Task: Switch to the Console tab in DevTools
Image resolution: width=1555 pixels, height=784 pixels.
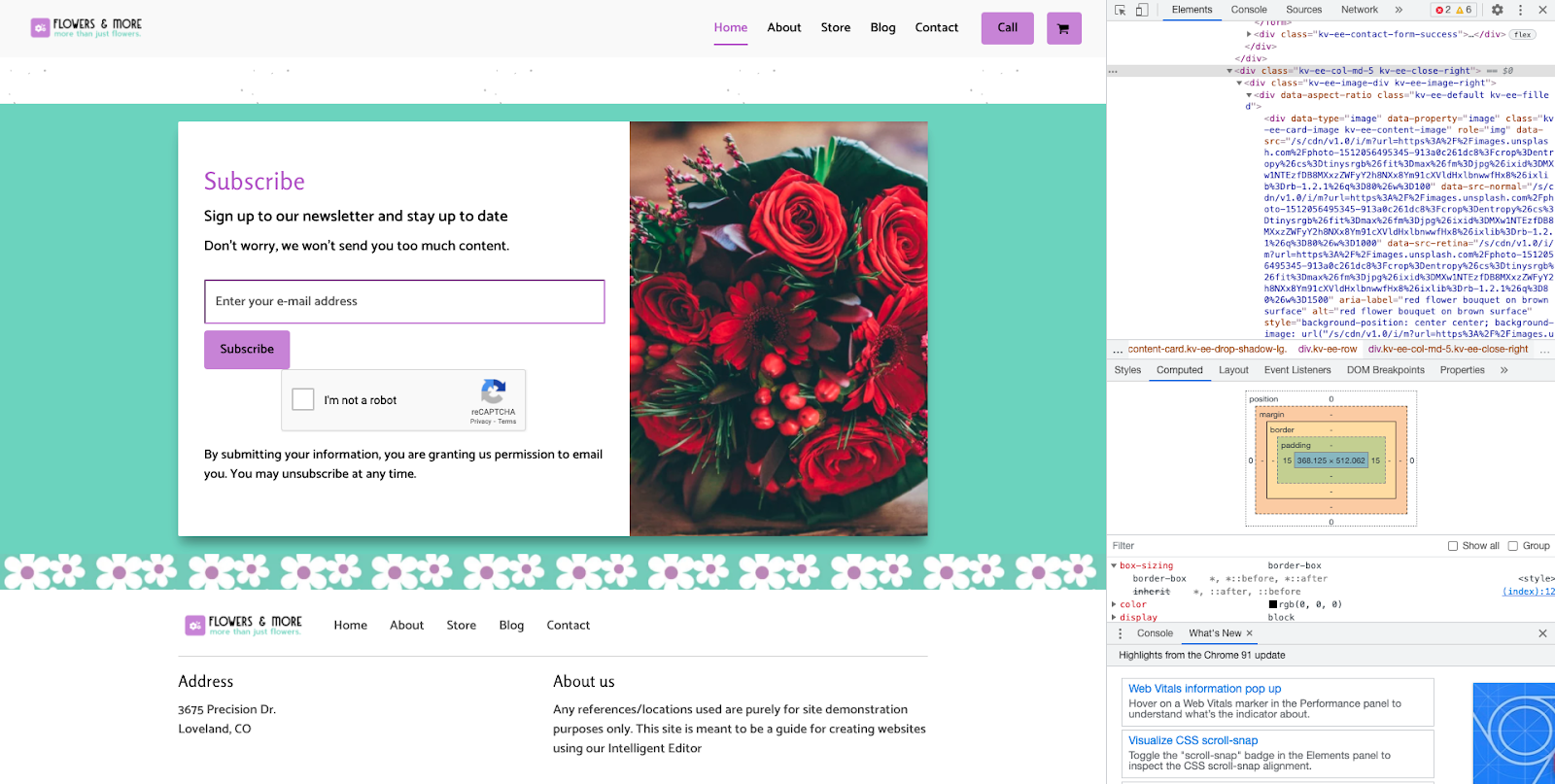Action: (1249, 10)
